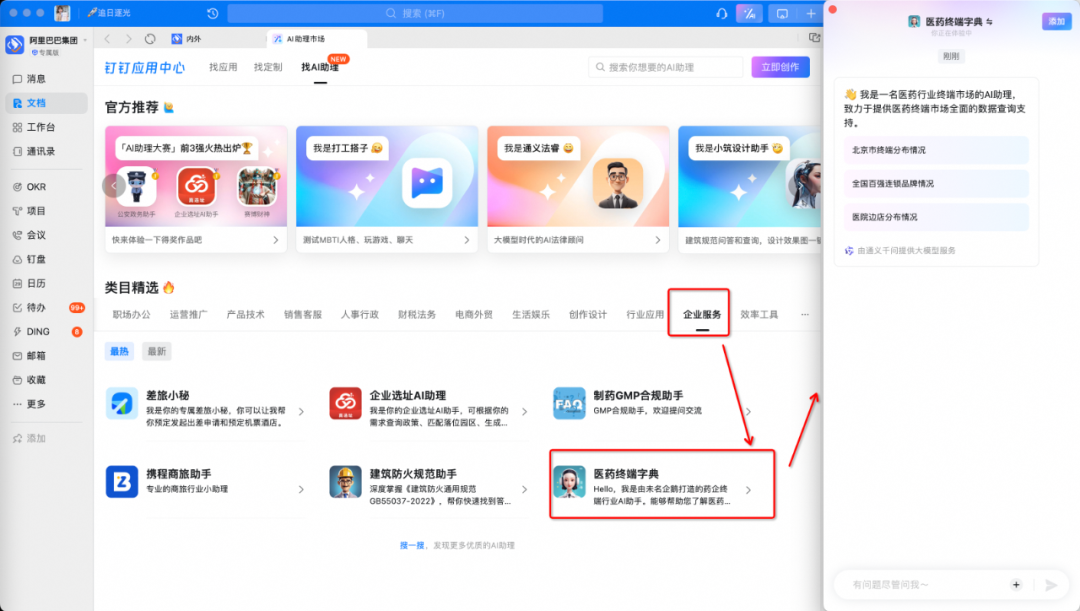The height and width of the screenshot is (611, 1080).
Task: Open the 我是通义法睿 card
Action: [x=578, y=189]
